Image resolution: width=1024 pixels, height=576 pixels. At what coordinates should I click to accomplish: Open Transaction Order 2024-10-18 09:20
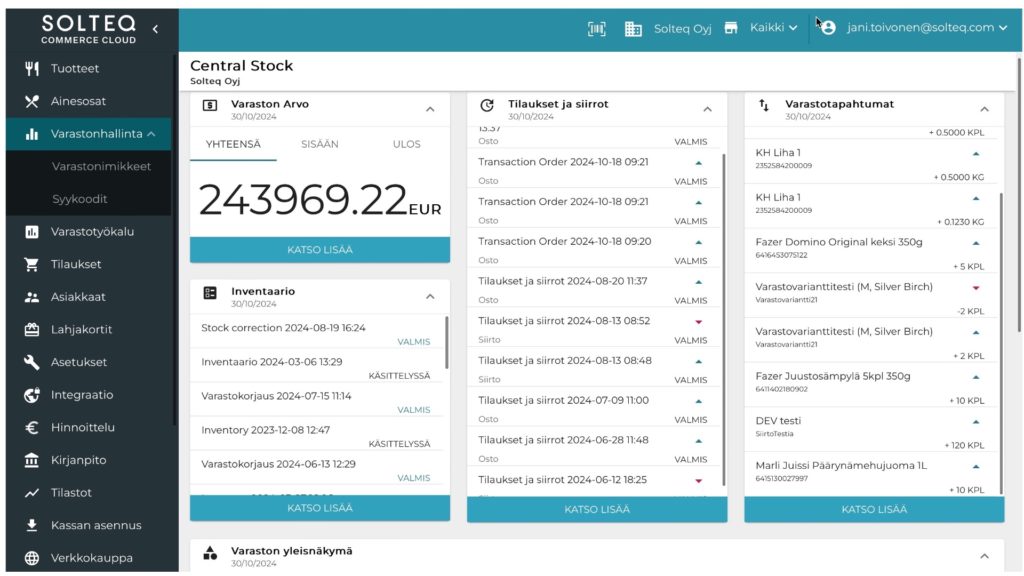[x=593, y=249]
